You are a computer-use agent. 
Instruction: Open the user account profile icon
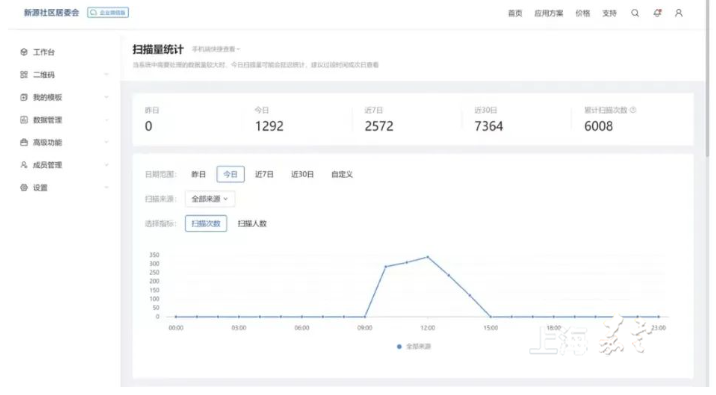click(679, 13)
